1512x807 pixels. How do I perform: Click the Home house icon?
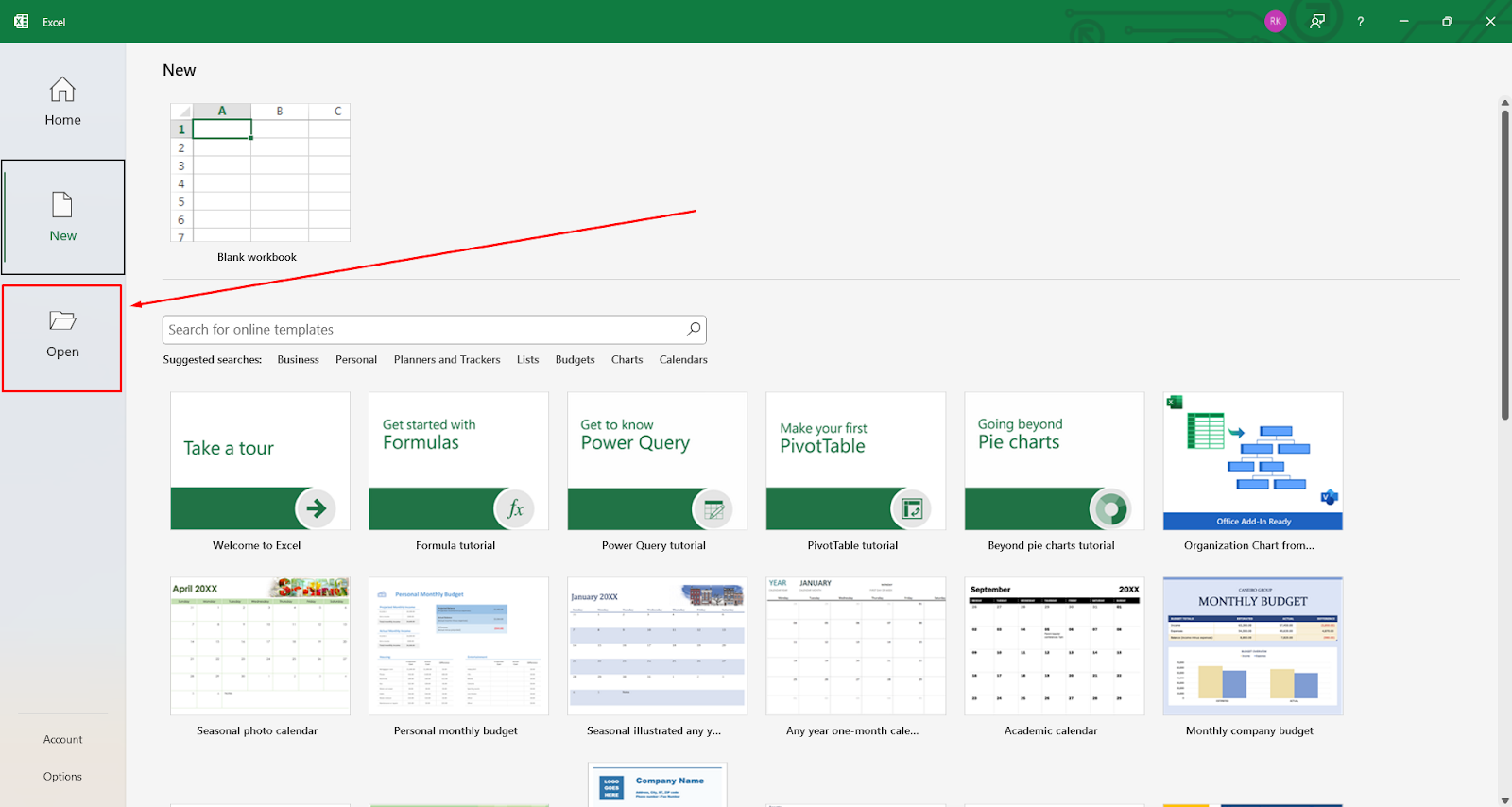[62, 90]
